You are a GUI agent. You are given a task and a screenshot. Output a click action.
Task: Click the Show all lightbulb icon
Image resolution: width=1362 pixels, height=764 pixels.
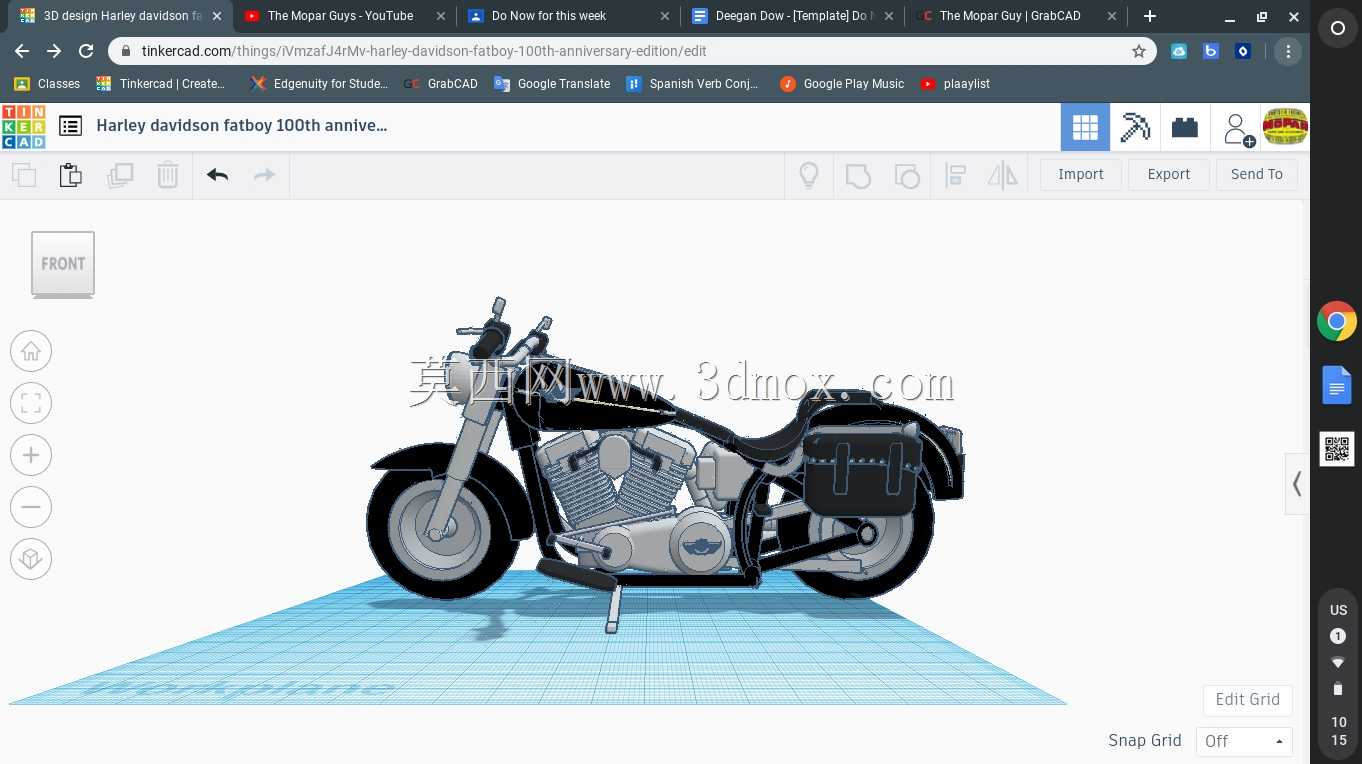coord(809,175)
